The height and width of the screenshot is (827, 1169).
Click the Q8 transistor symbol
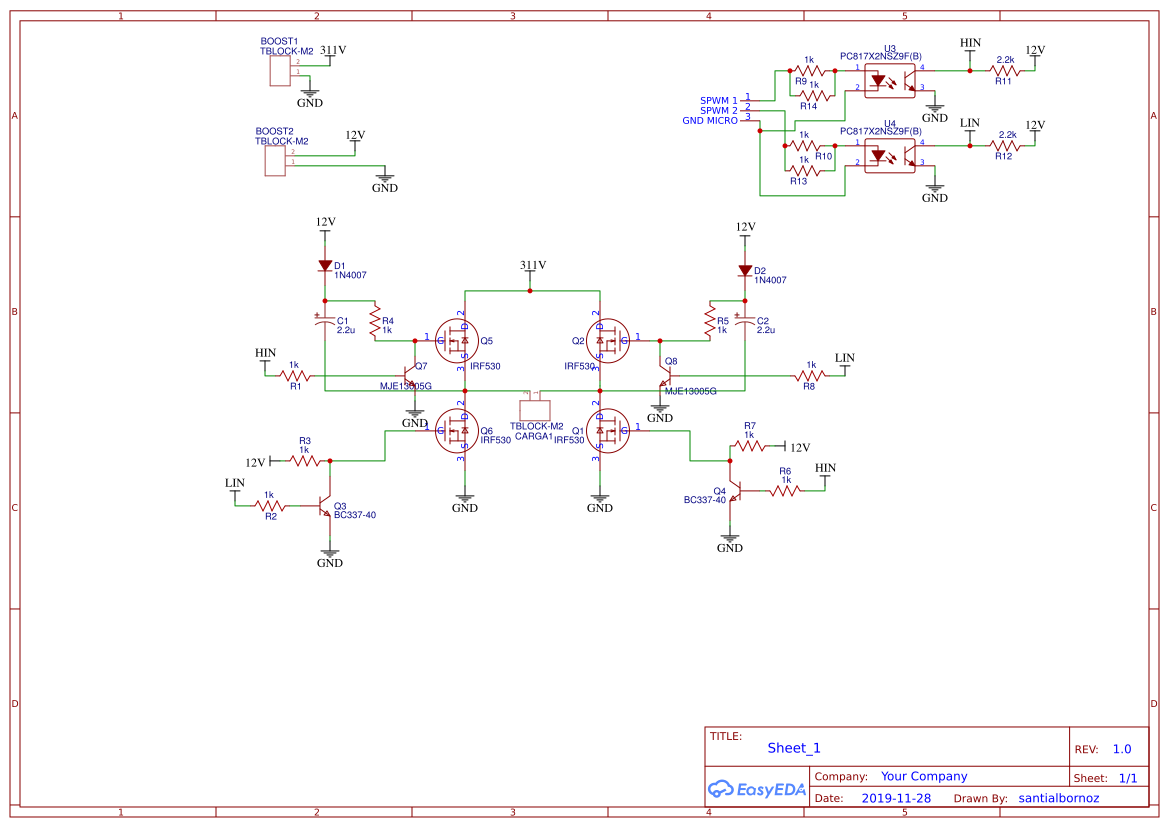[x=665, y=374]
